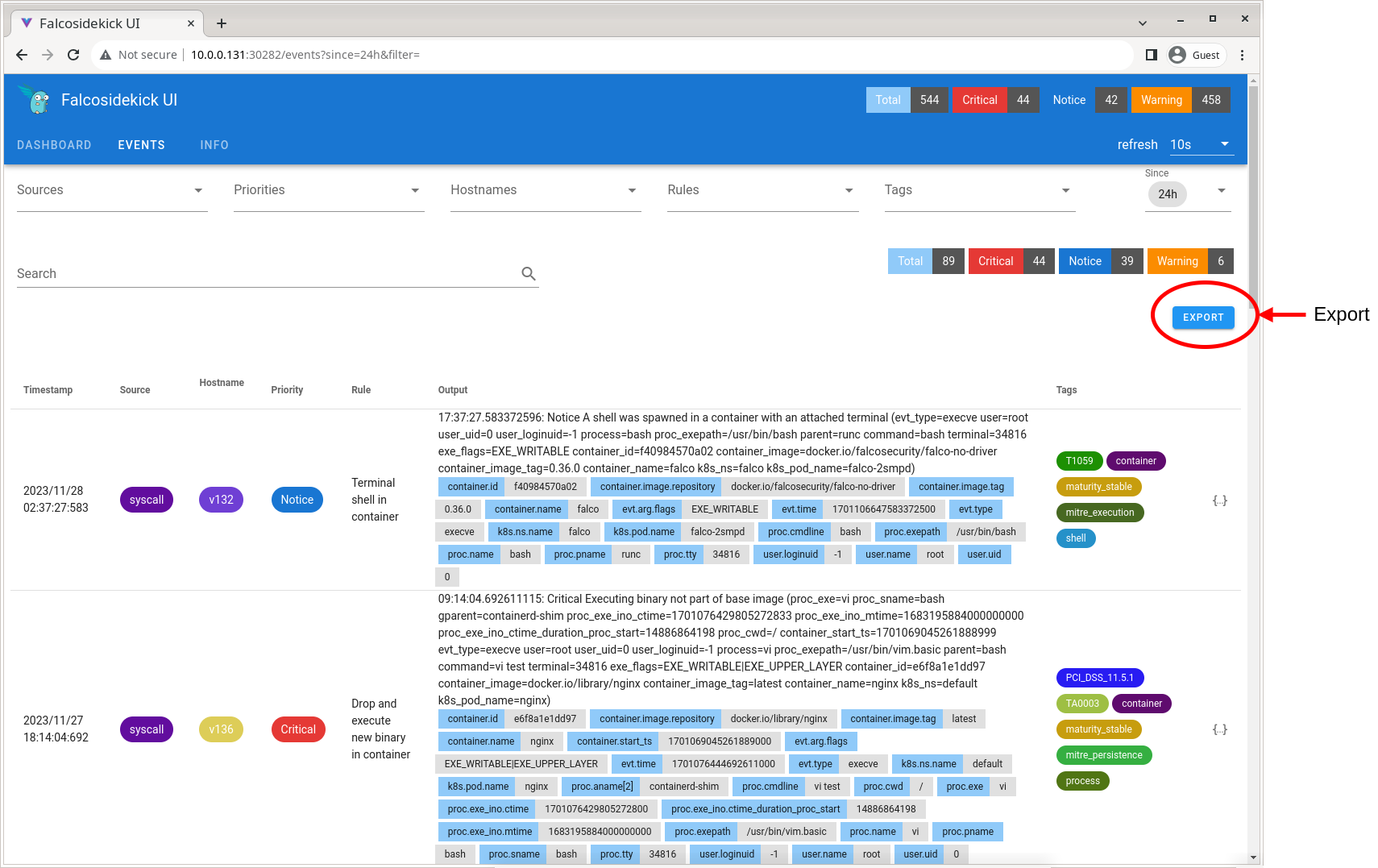Screen dimensions: 1378x868
Task: Click the browser address bar URL
Action: (x=305, y=55)
